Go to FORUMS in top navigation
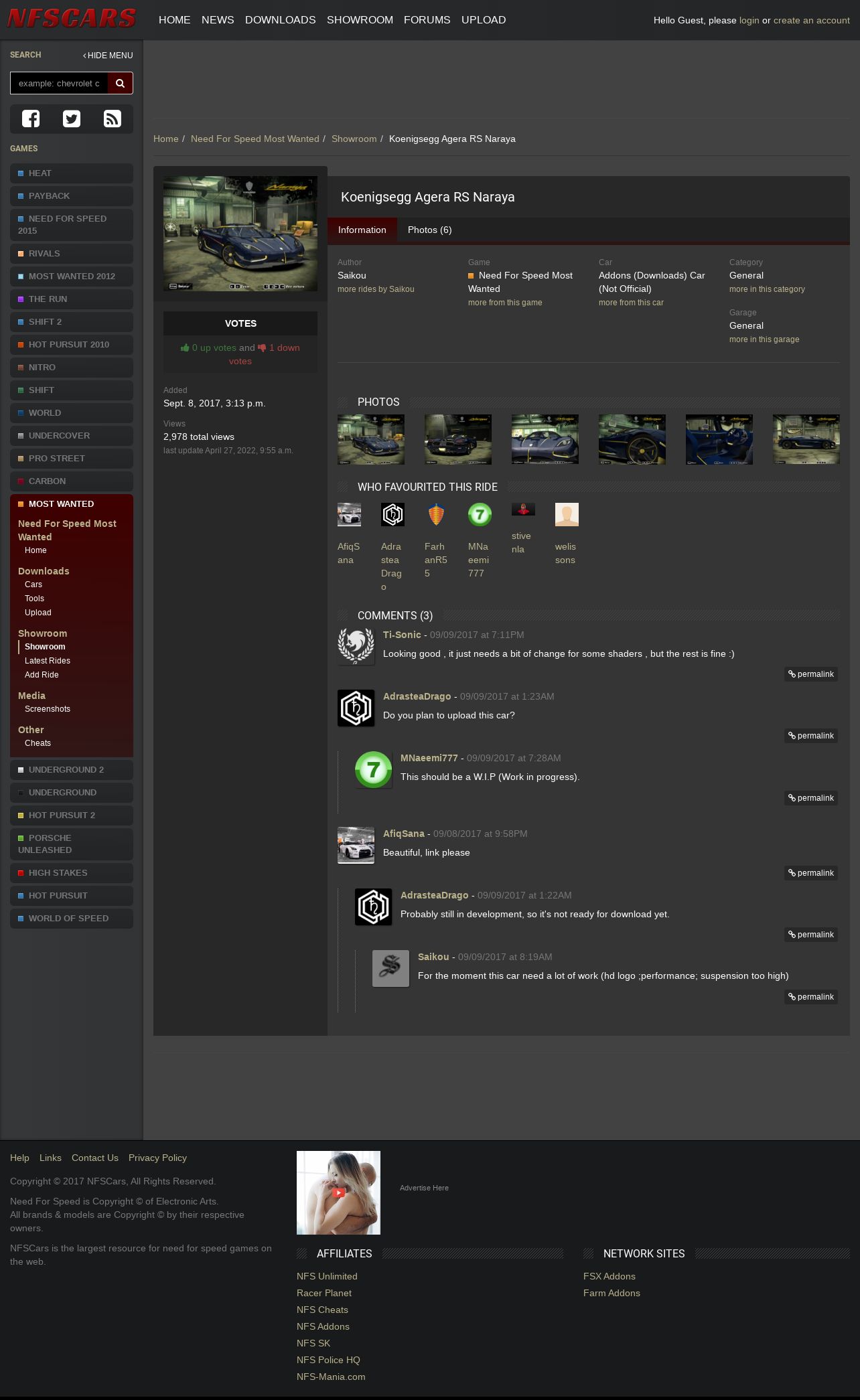Viewport: 860px width, 1400px height. click(x=427, y=20)
